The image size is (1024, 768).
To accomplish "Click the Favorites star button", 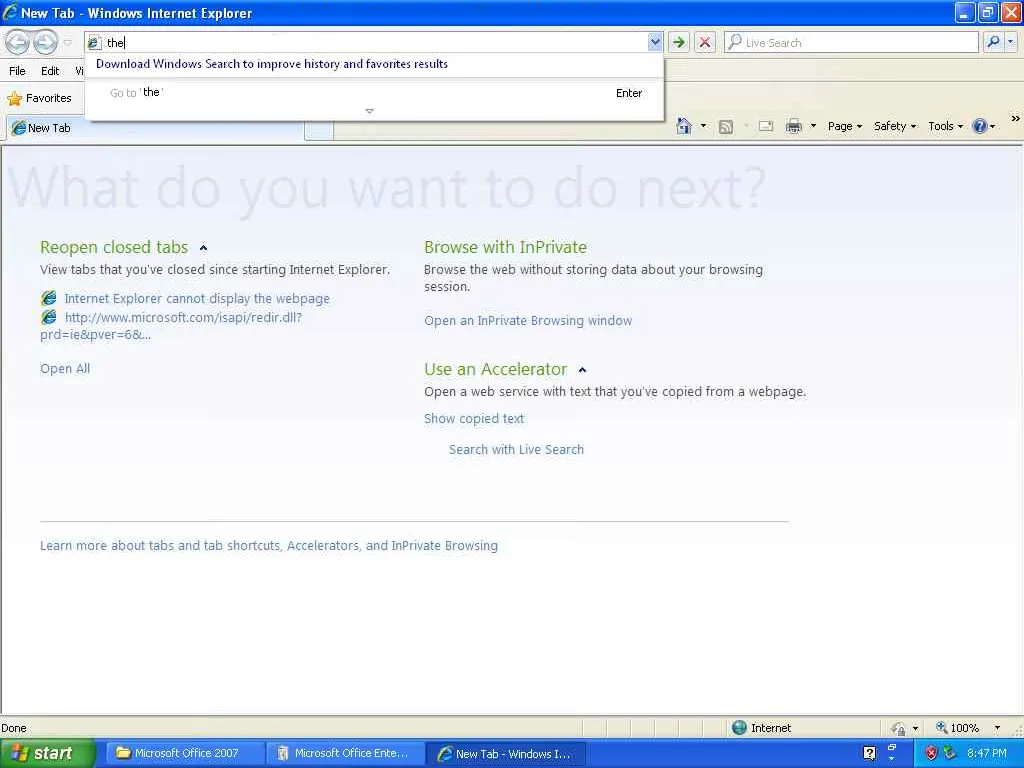I will point(39,99).
